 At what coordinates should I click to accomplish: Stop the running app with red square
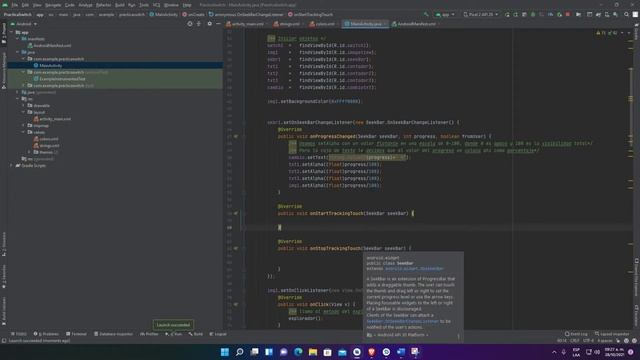(x=568, y=14)
